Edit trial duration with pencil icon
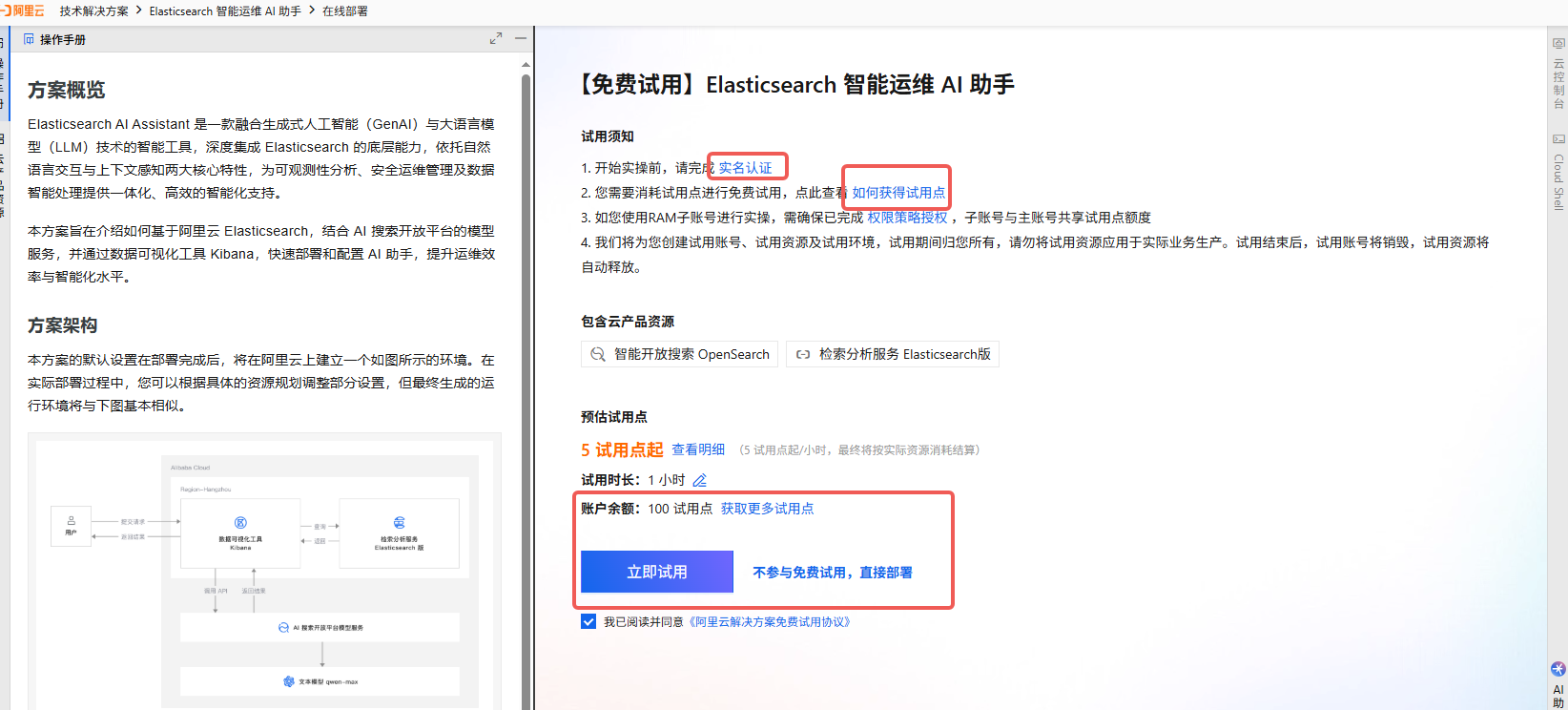This screenshot has height=710, width=1568. coord(699,480)
